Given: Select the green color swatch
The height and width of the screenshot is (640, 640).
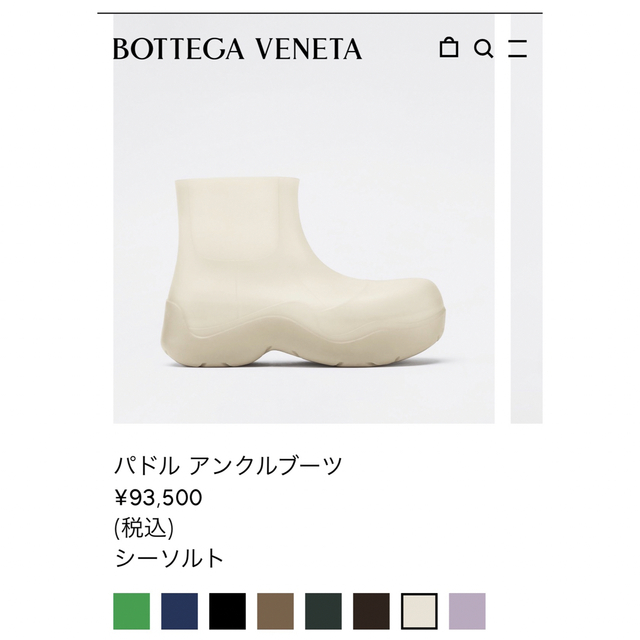Looking at the screenshot, I should (131, 611).
